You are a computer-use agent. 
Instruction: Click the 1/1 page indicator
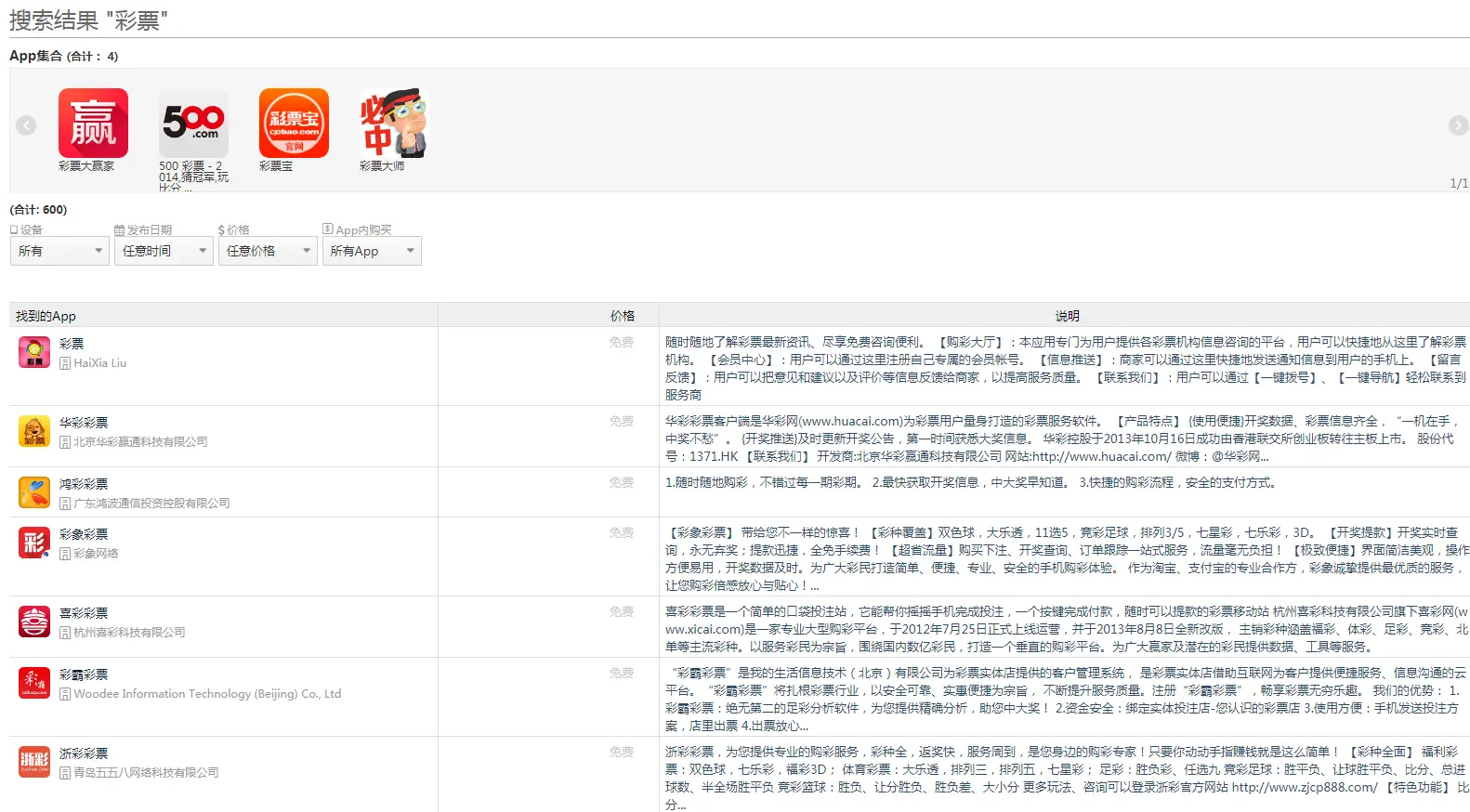(x=1459, y=184)
